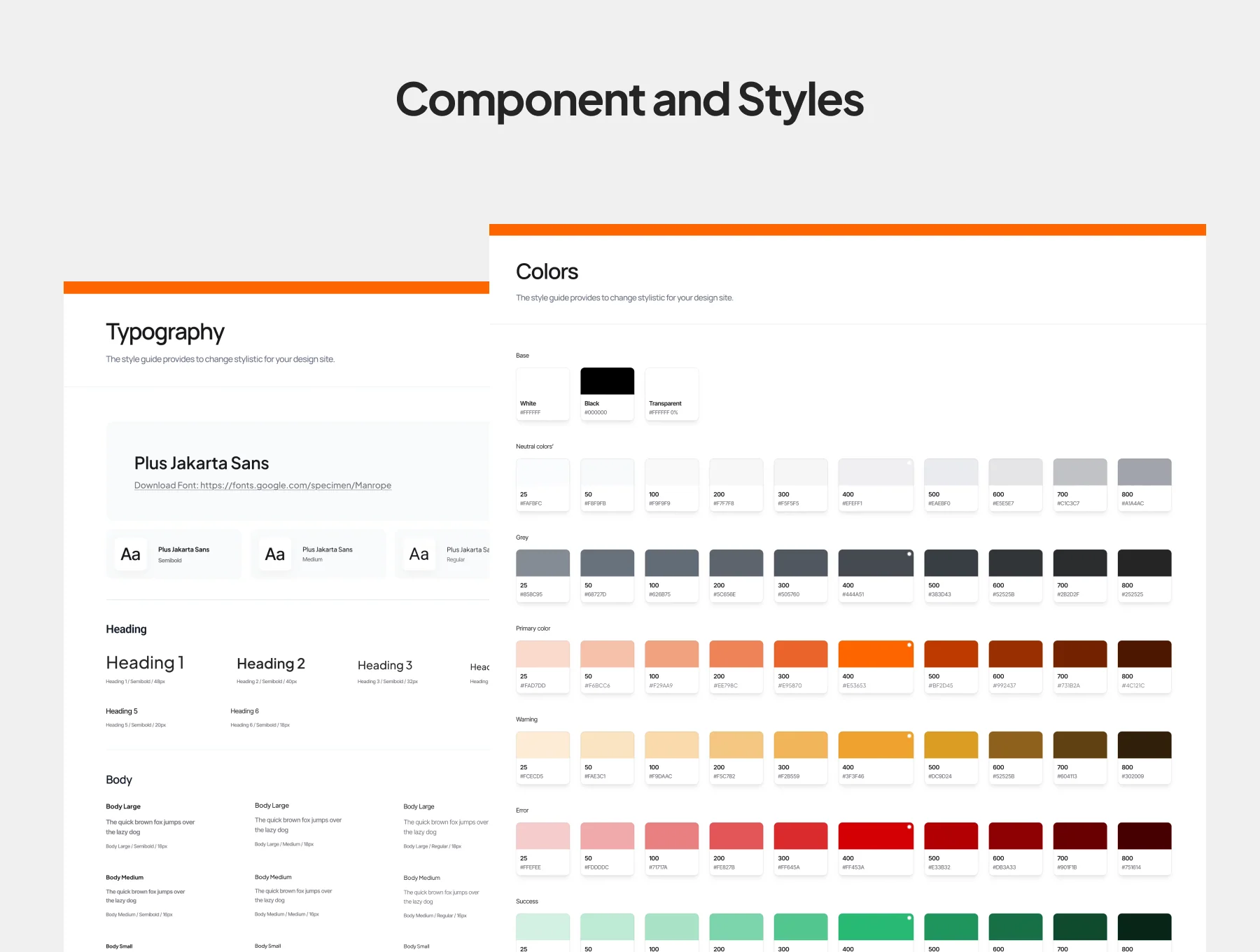Choose the Error 50 color swatch
The width and height of the screenshot is (1260, 952).
click(x=607, y=849)
